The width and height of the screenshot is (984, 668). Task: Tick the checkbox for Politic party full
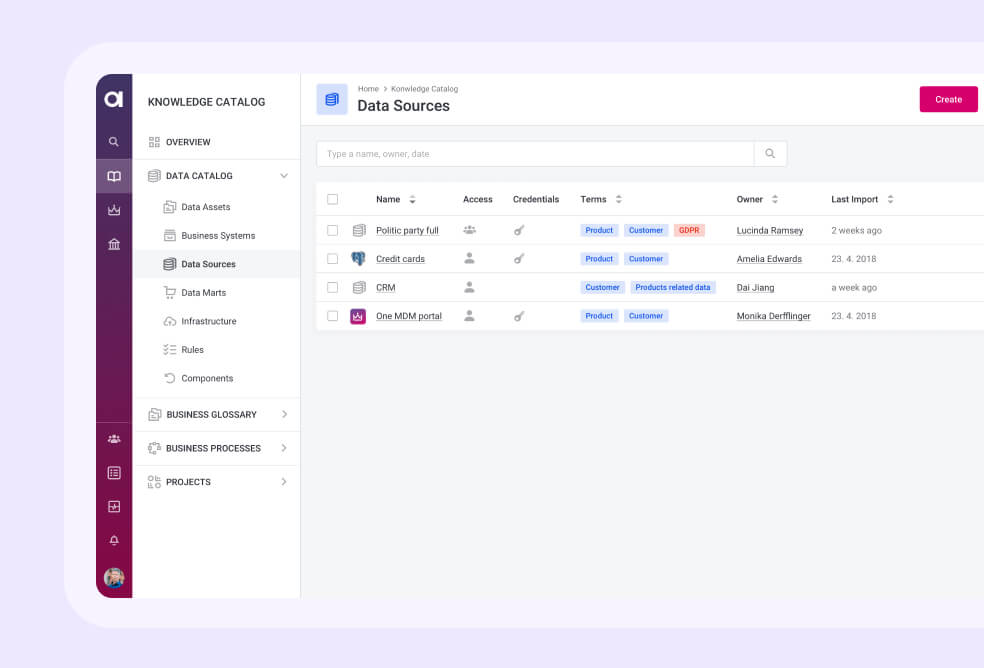click(333, 230)
